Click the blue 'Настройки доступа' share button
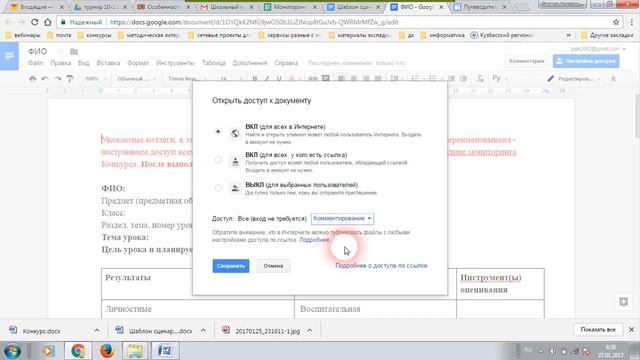 click(x=586, y=61)
